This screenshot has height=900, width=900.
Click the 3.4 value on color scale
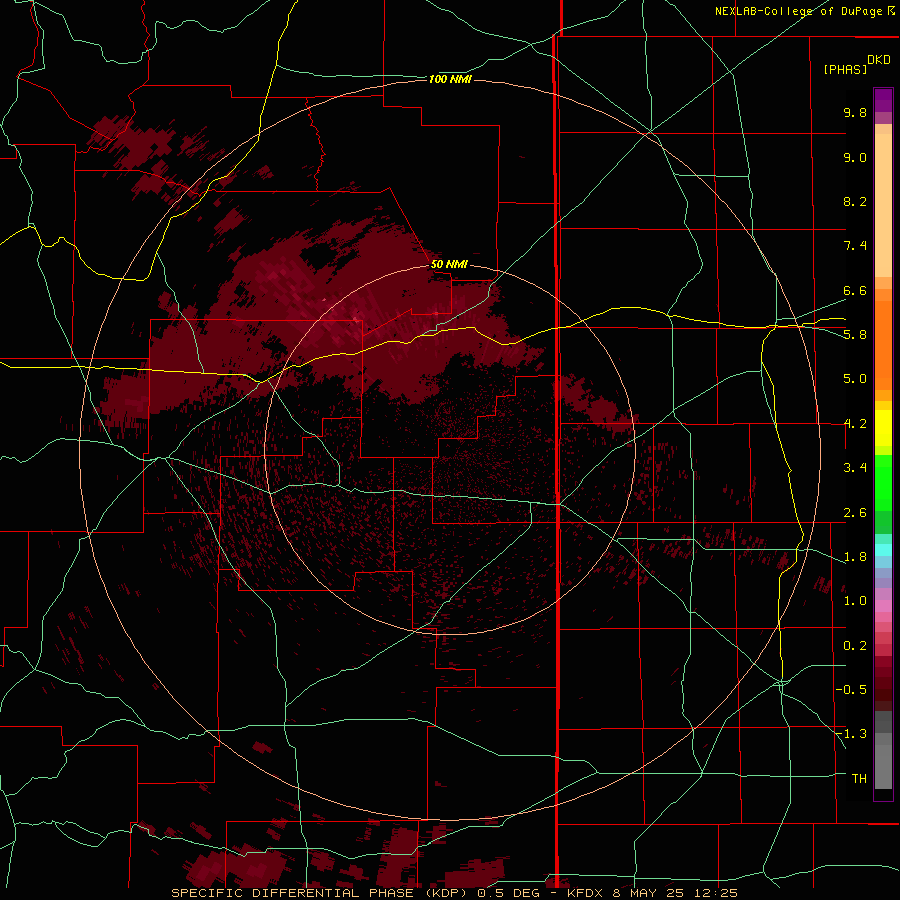[855, 468]
